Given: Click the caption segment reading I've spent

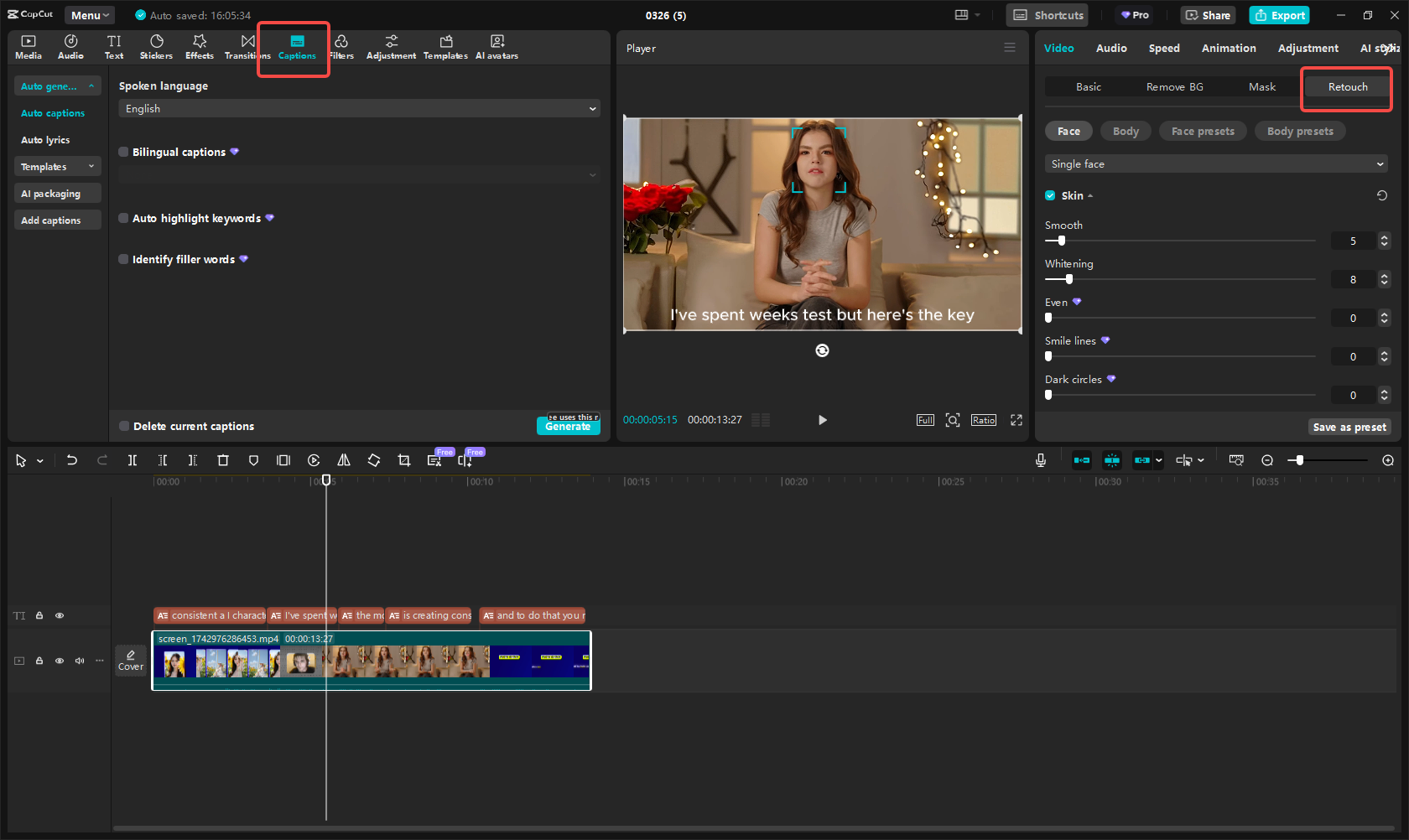Looking at the screenshot, I should pos(302,615).
